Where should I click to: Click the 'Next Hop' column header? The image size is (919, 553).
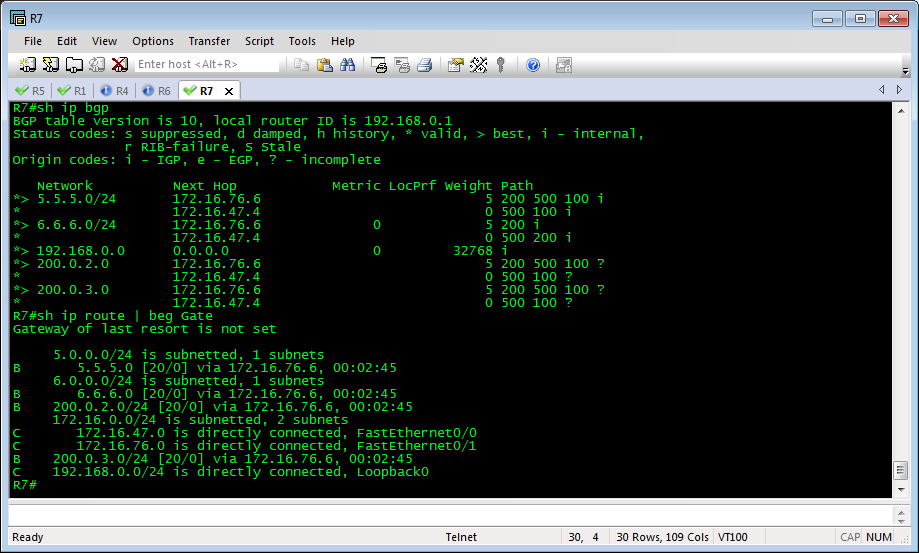pos(205,186)
